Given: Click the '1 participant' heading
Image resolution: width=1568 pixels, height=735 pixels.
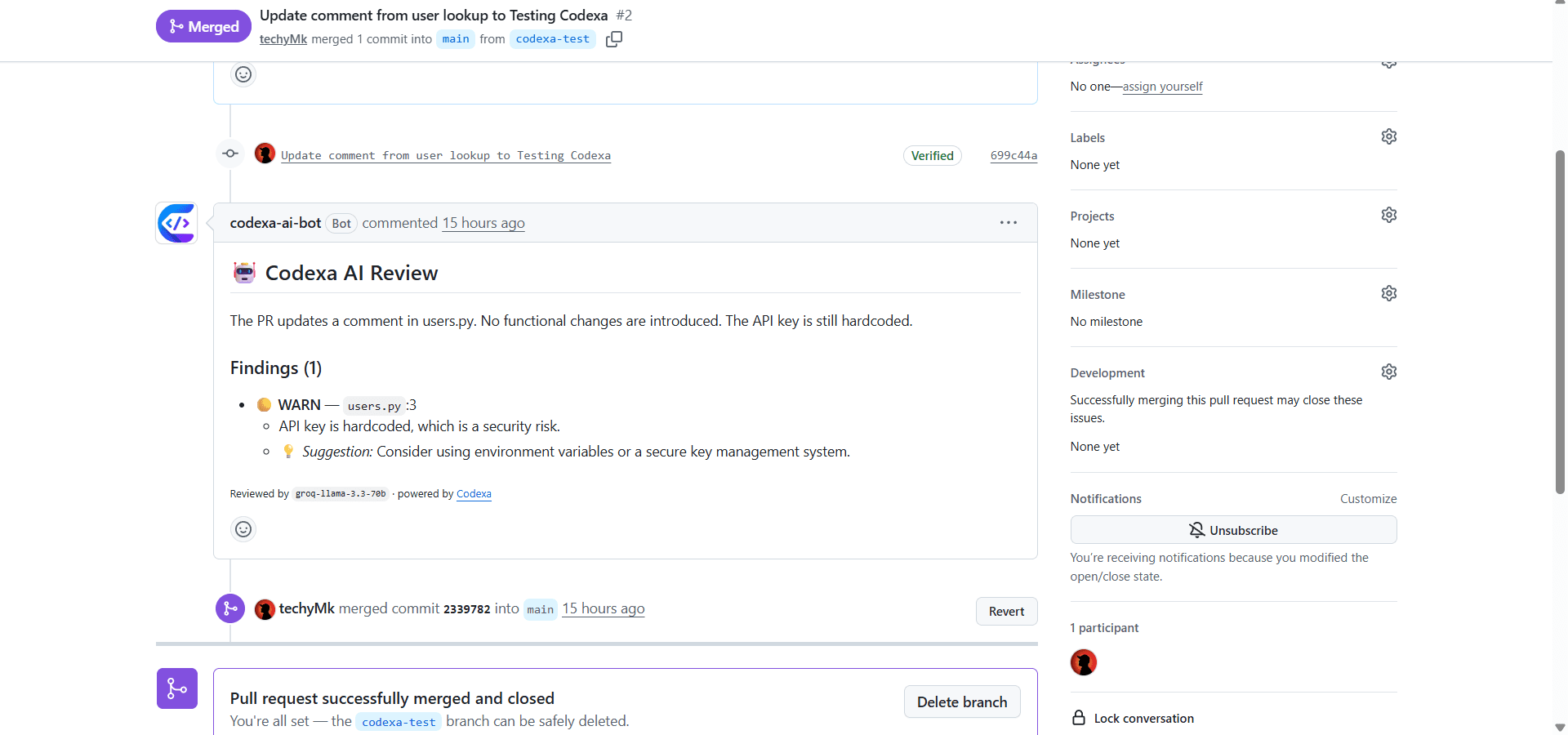Looking at the screenshot, I should pyautogui.click(x=1104, y=628).
